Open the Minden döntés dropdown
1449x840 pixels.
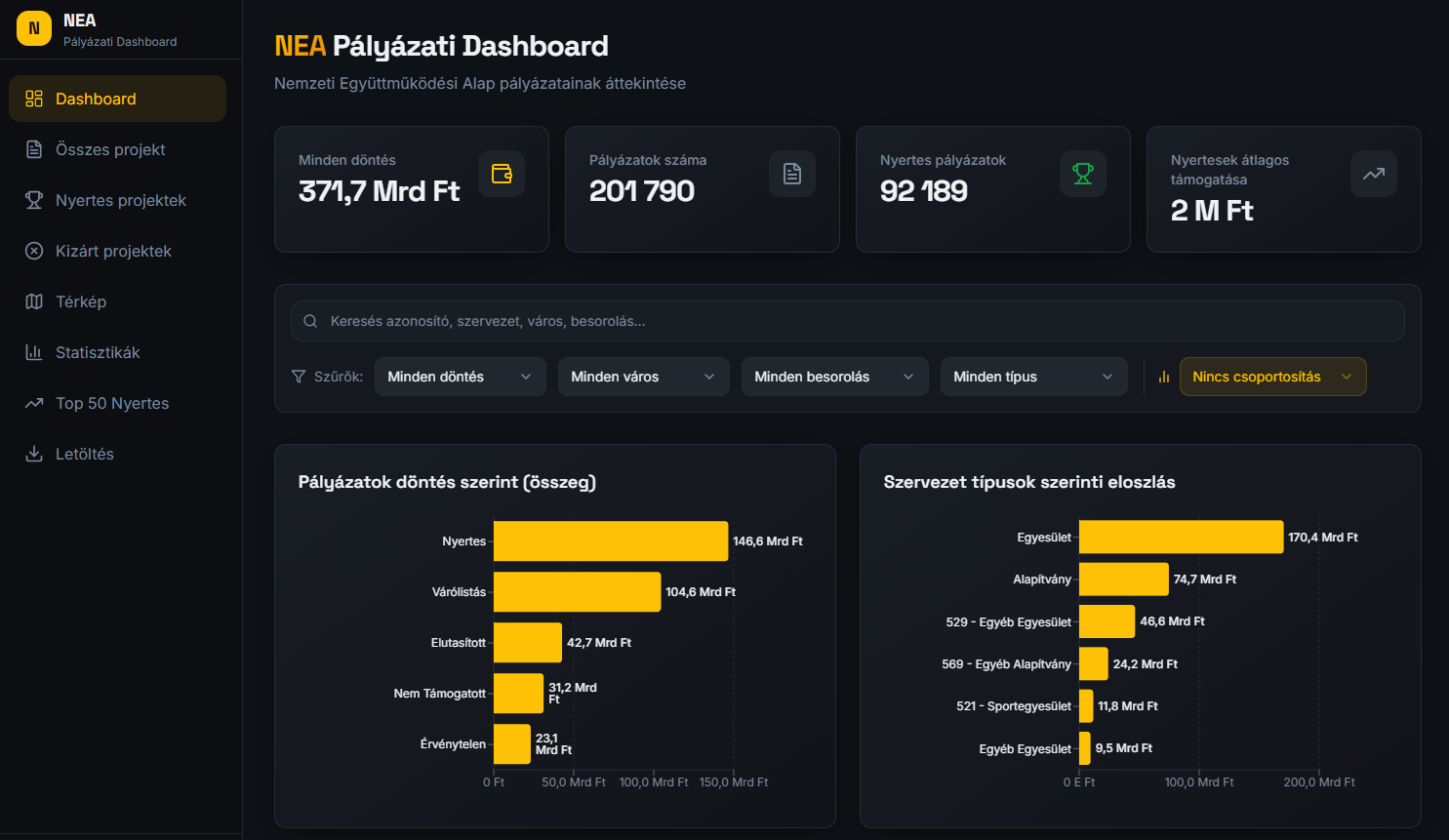(460, 377)
